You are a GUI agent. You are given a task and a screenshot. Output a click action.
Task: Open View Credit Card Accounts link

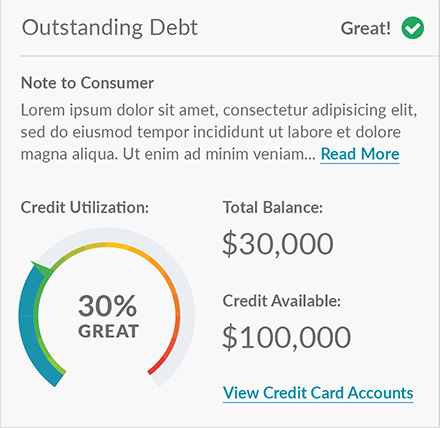318,393
